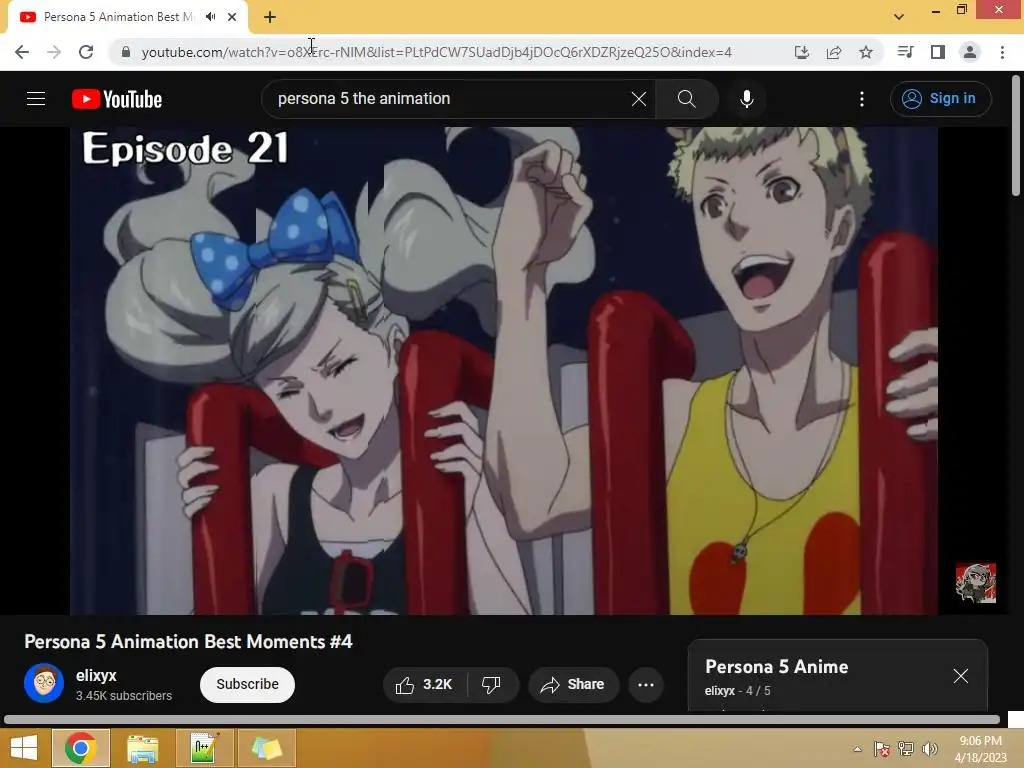
Task: Mute the tab audio speaker icon
Action: (210, 17)
